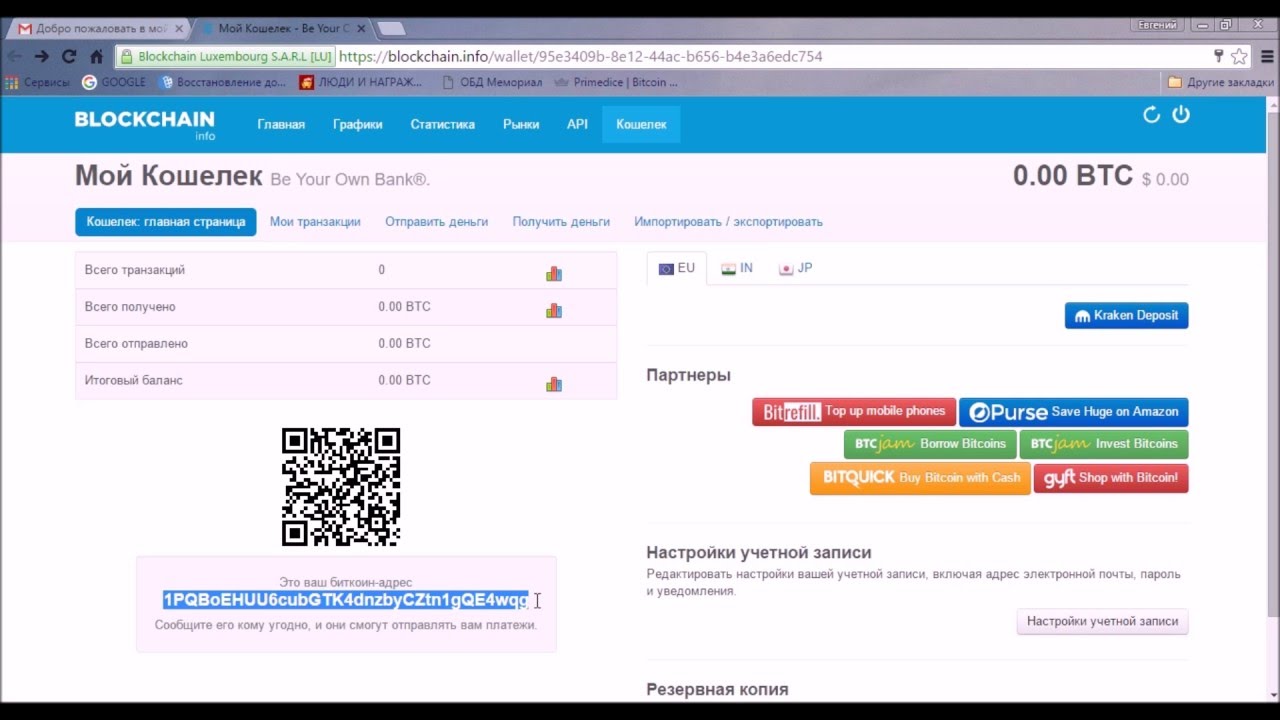The height and width of the screenshot is (720, 1280).
Task: Log out using the power icon
Action: tap(1181, 115)
